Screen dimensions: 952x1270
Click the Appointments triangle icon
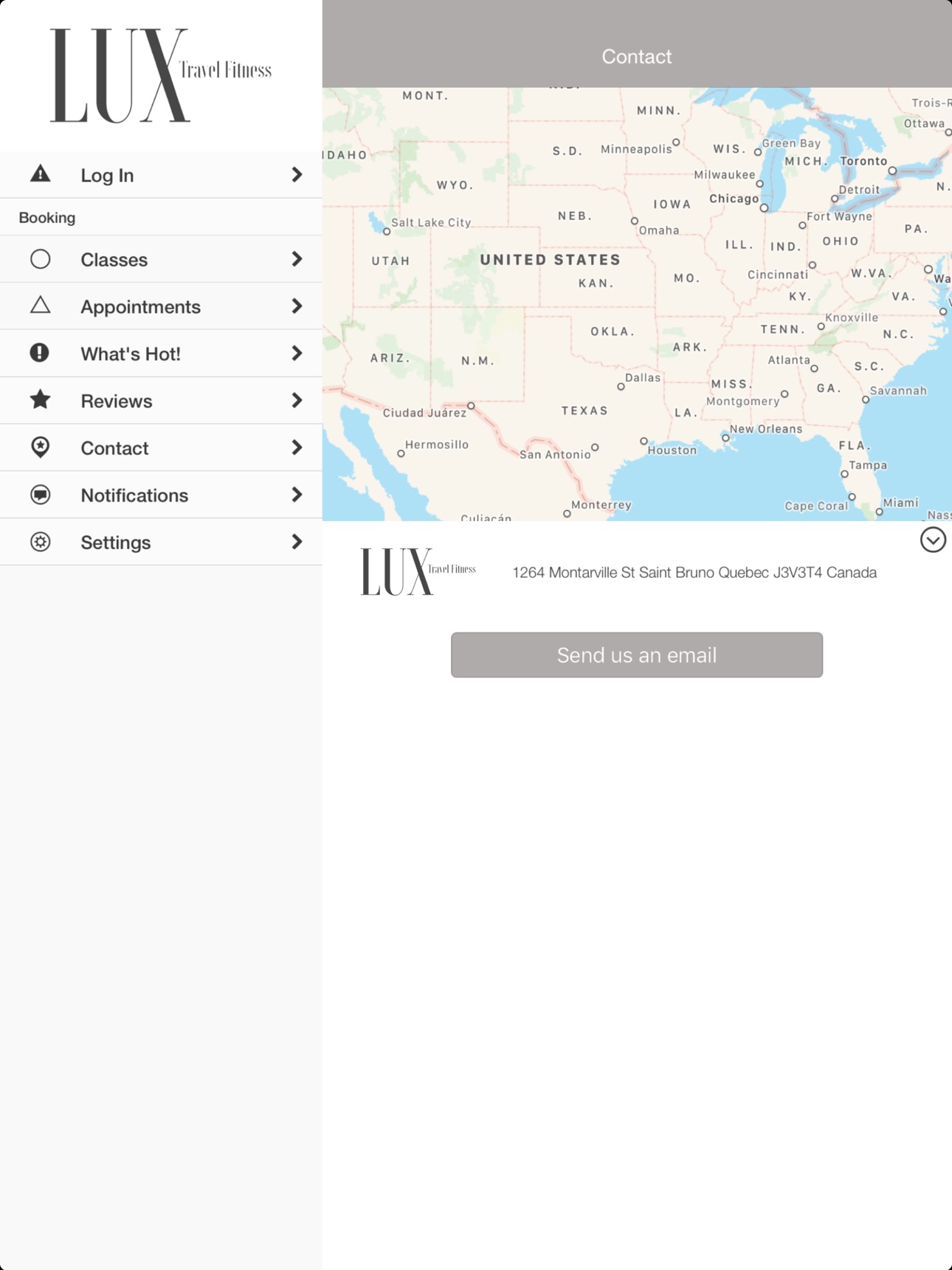[x=40, y=306]
